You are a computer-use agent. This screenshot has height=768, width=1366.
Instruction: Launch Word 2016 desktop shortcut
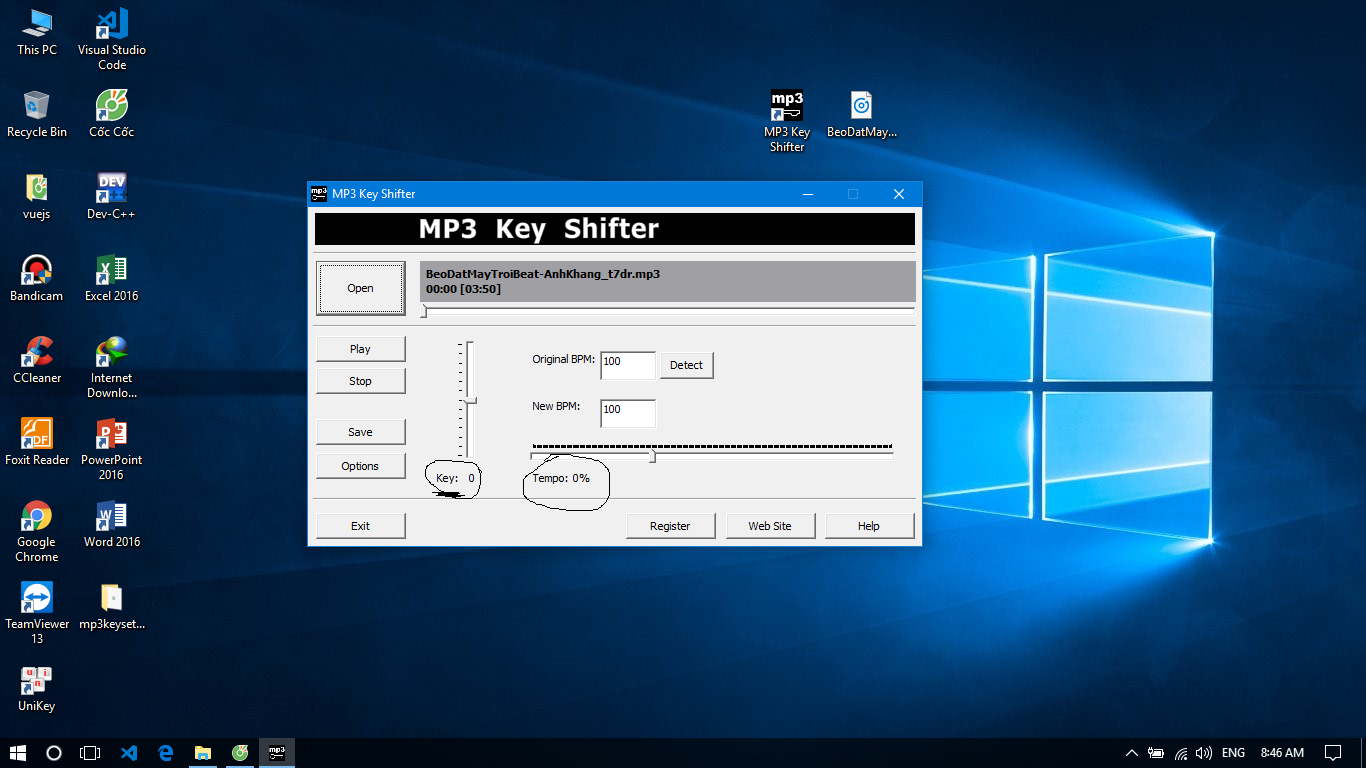(112, 524)
